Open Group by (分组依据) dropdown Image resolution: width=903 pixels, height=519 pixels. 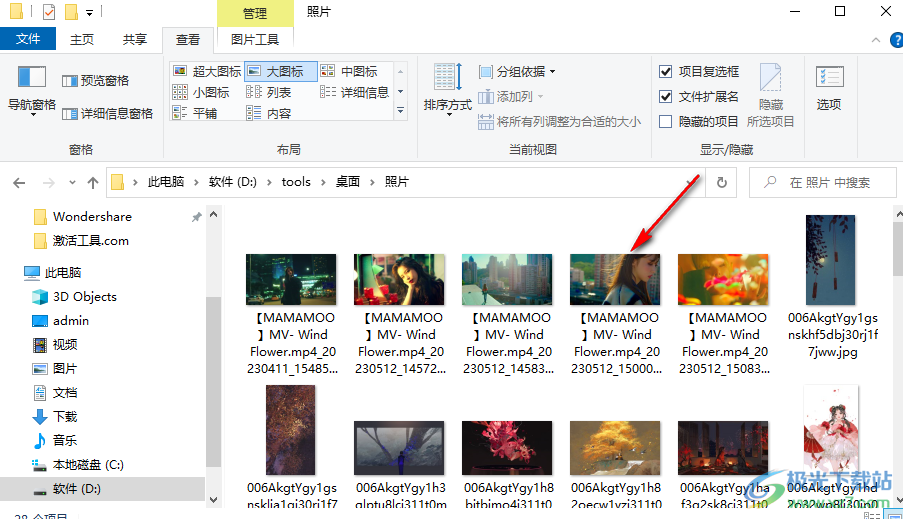tap(517, 71)
